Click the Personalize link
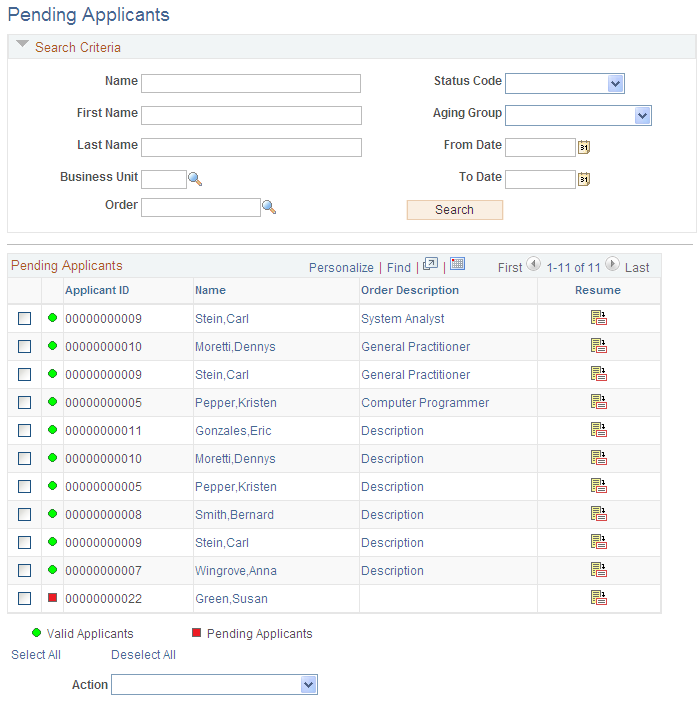The width and height of the screenshot is (698, 701). point(341,267)
